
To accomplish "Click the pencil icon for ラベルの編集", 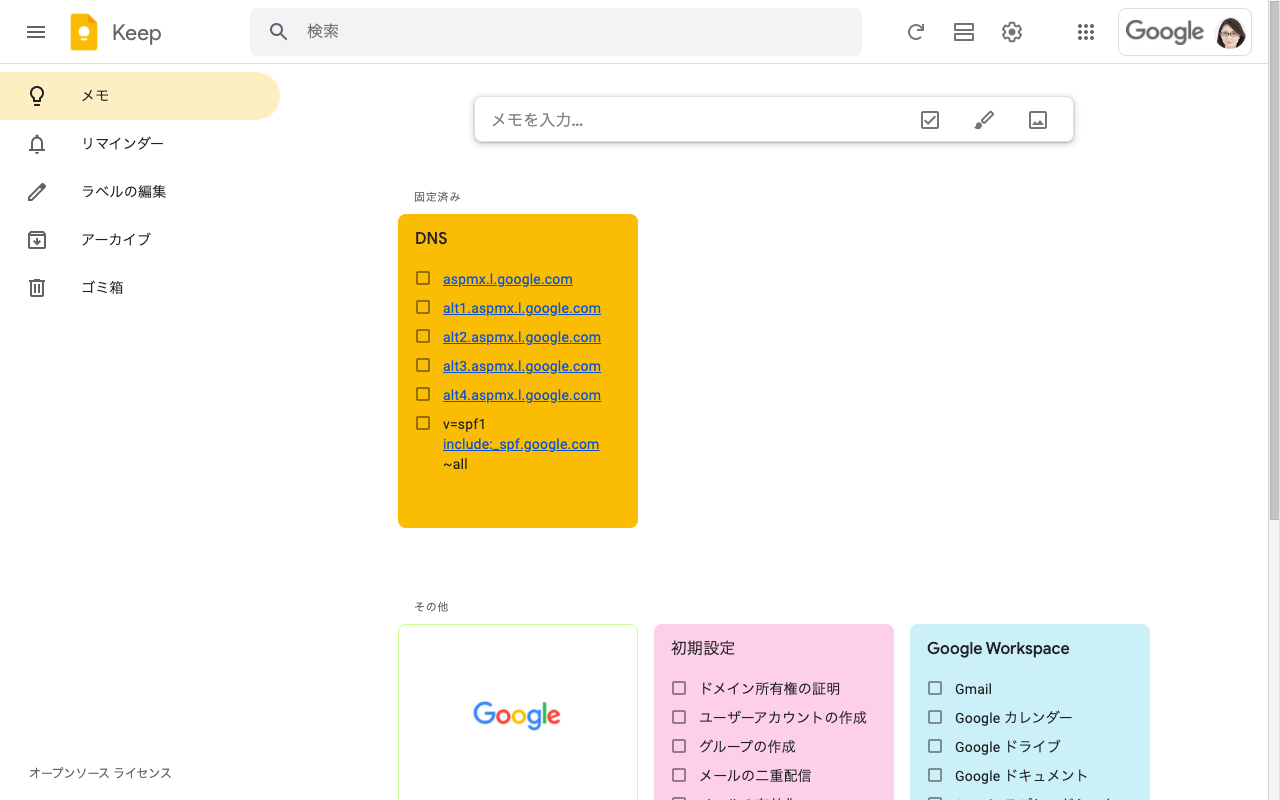I will [37, 192].
